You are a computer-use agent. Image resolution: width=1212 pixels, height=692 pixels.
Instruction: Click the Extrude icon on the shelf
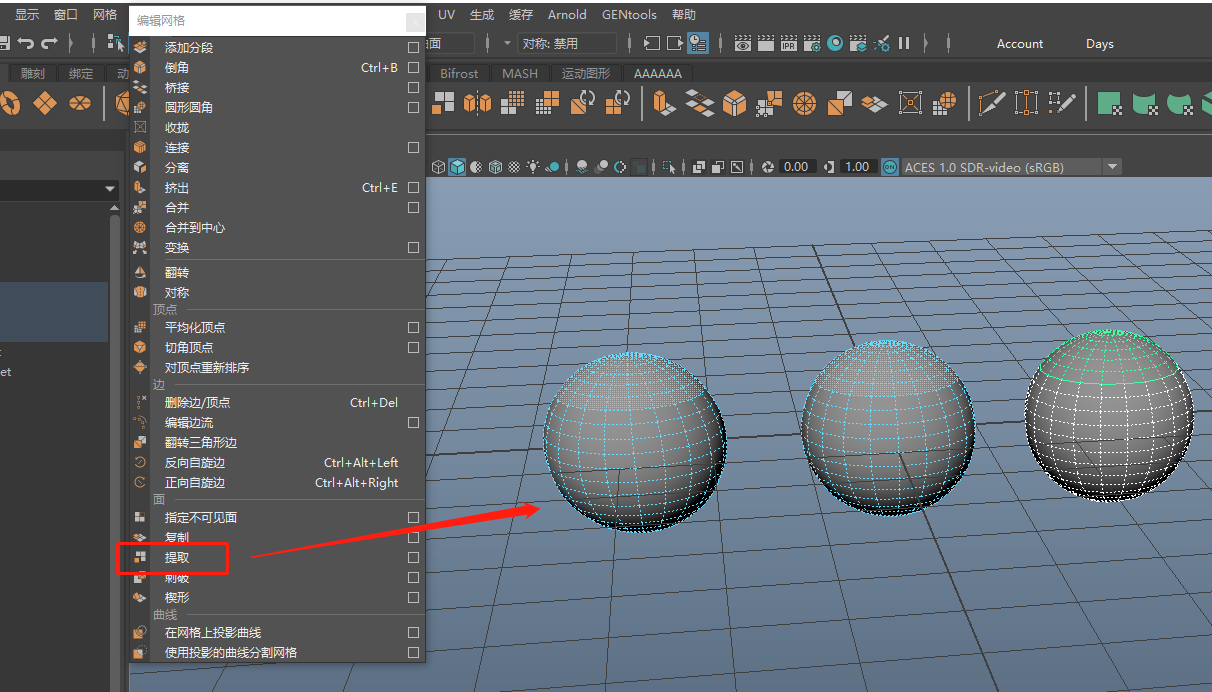tap(662, 102)
